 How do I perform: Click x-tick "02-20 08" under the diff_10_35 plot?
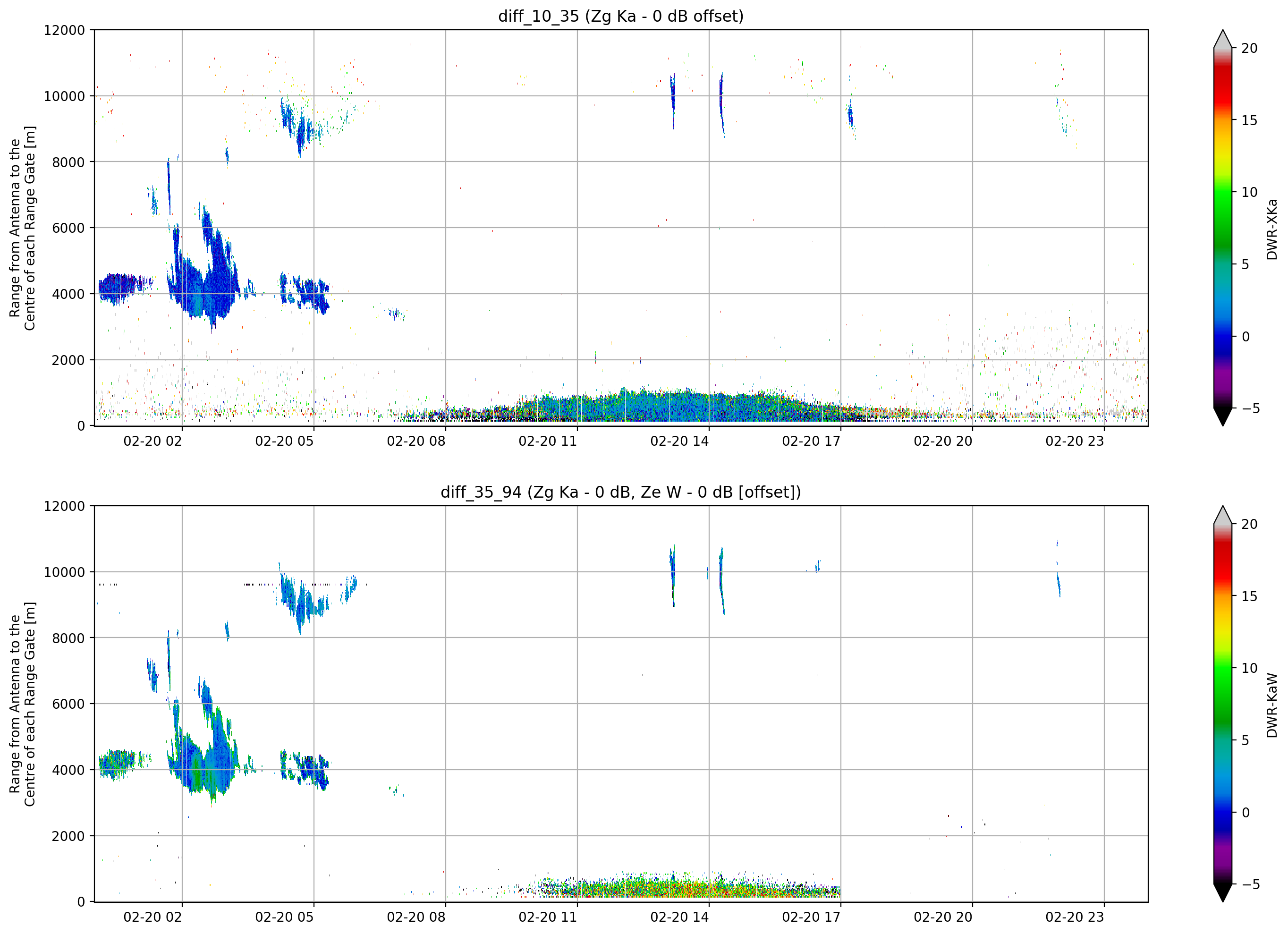point(416,442)
